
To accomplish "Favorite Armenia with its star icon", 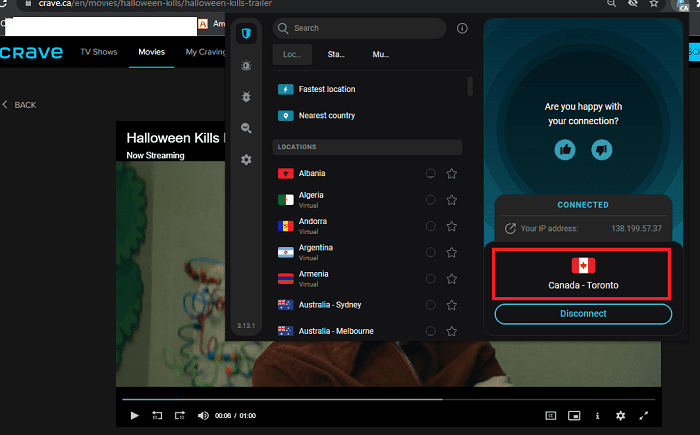I will (451, 279).
